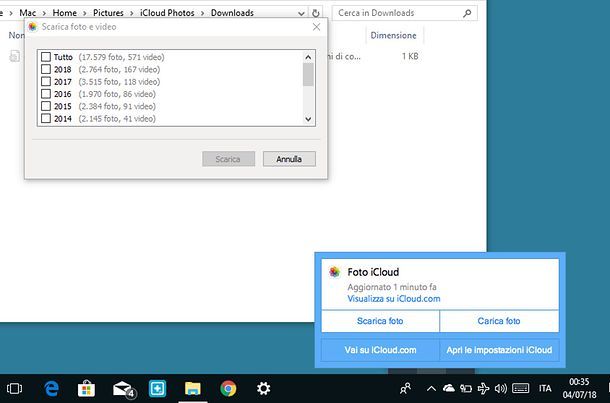Open Microsoft Edge from the taskbar
The width and height of the screenshot is (610, 403).
coord(51,389)
